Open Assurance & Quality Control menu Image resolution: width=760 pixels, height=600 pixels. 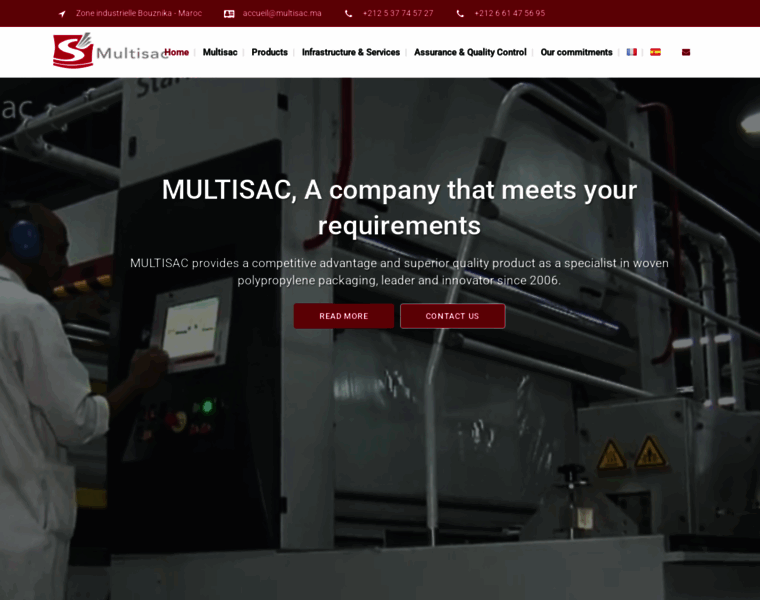[470, 52]
